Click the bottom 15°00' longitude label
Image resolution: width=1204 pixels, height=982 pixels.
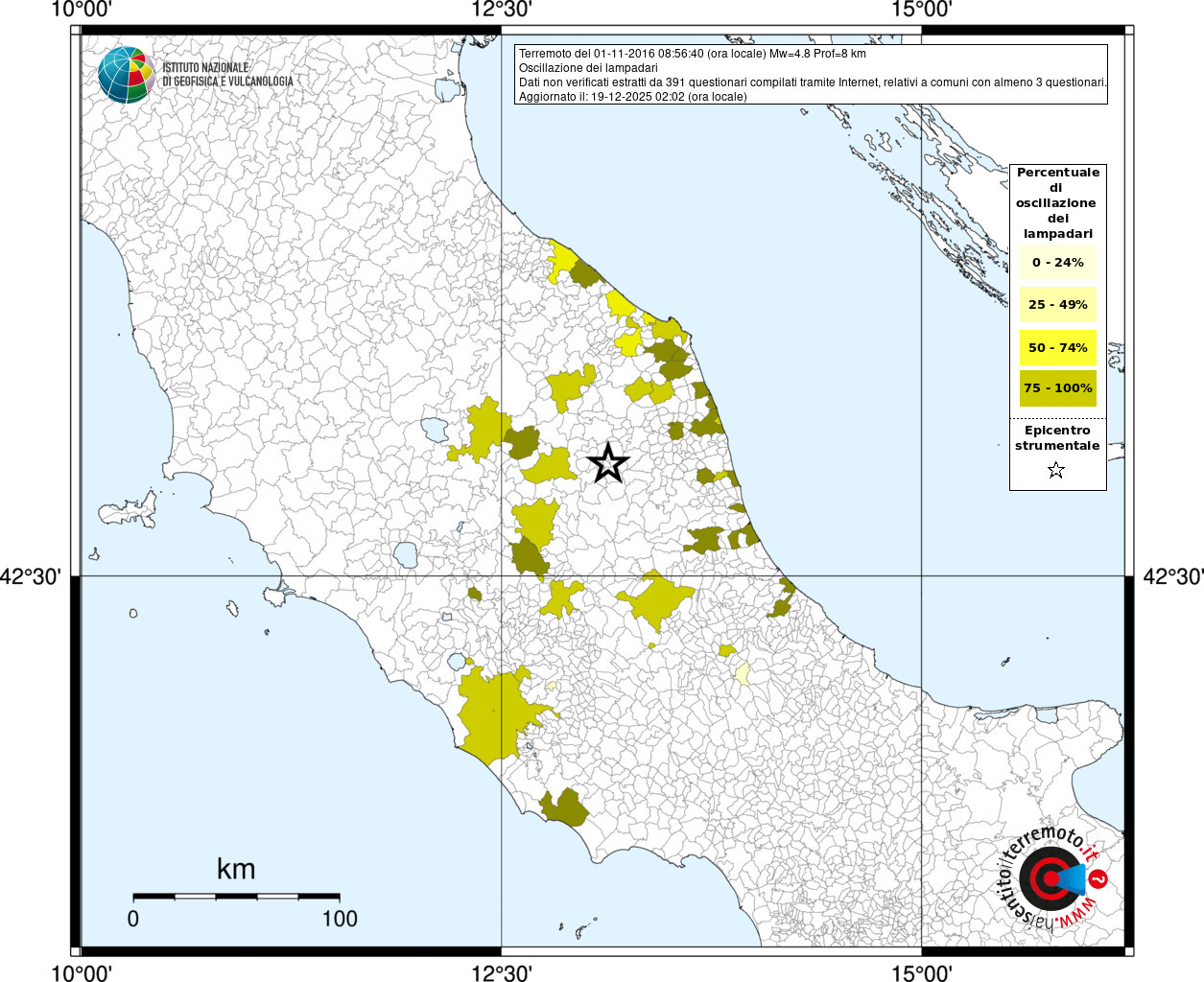point(921,973)
